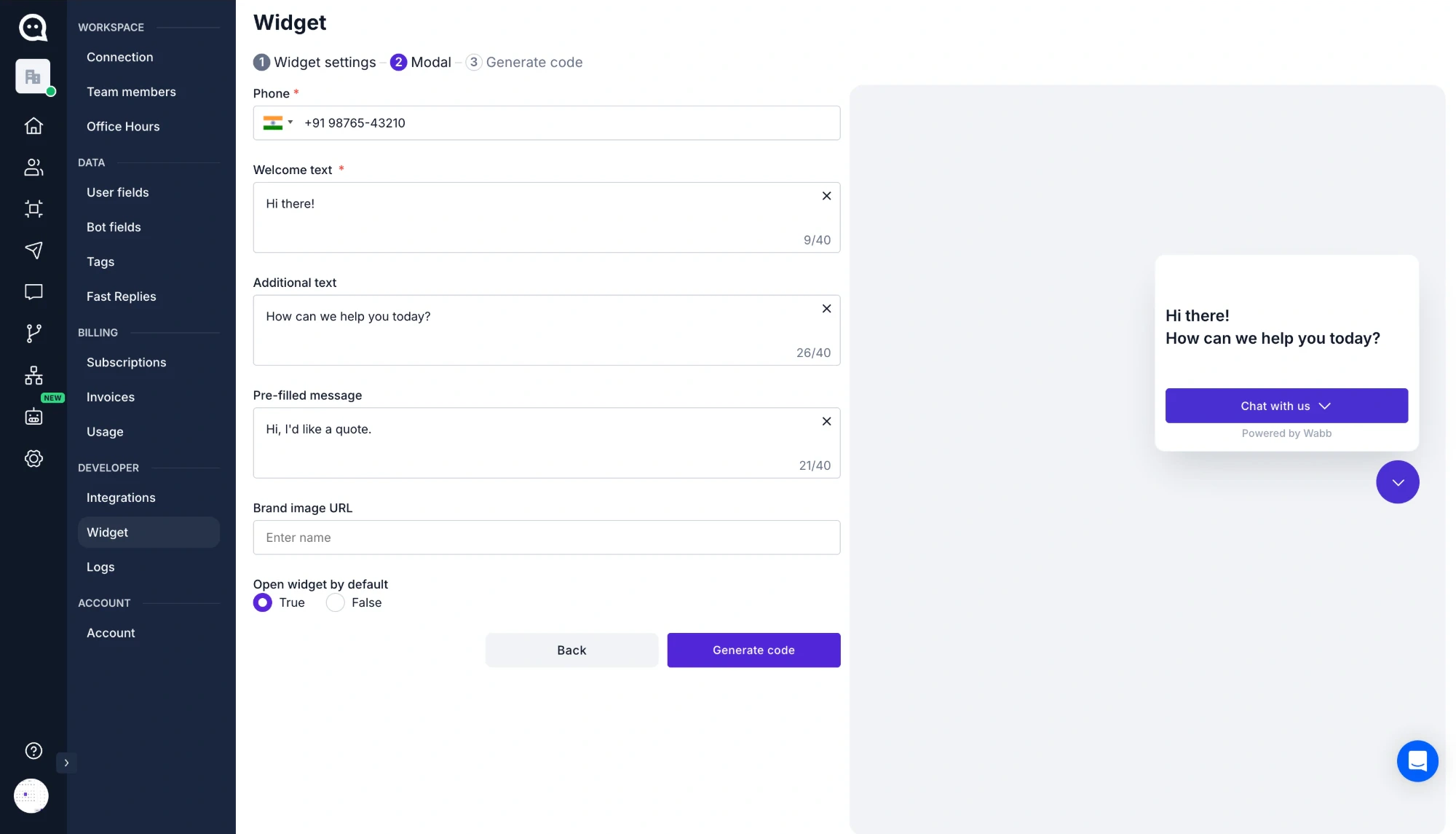Open the network hierarchy icon

[x=33, y=375]
